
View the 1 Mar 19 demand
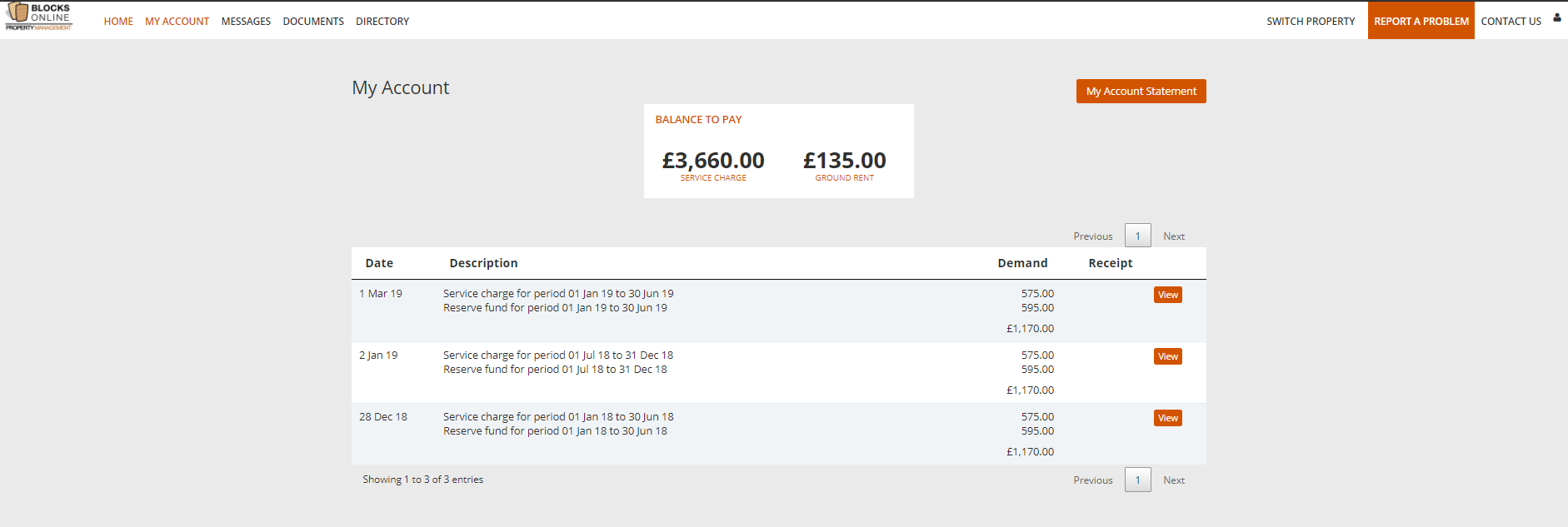1167,295
